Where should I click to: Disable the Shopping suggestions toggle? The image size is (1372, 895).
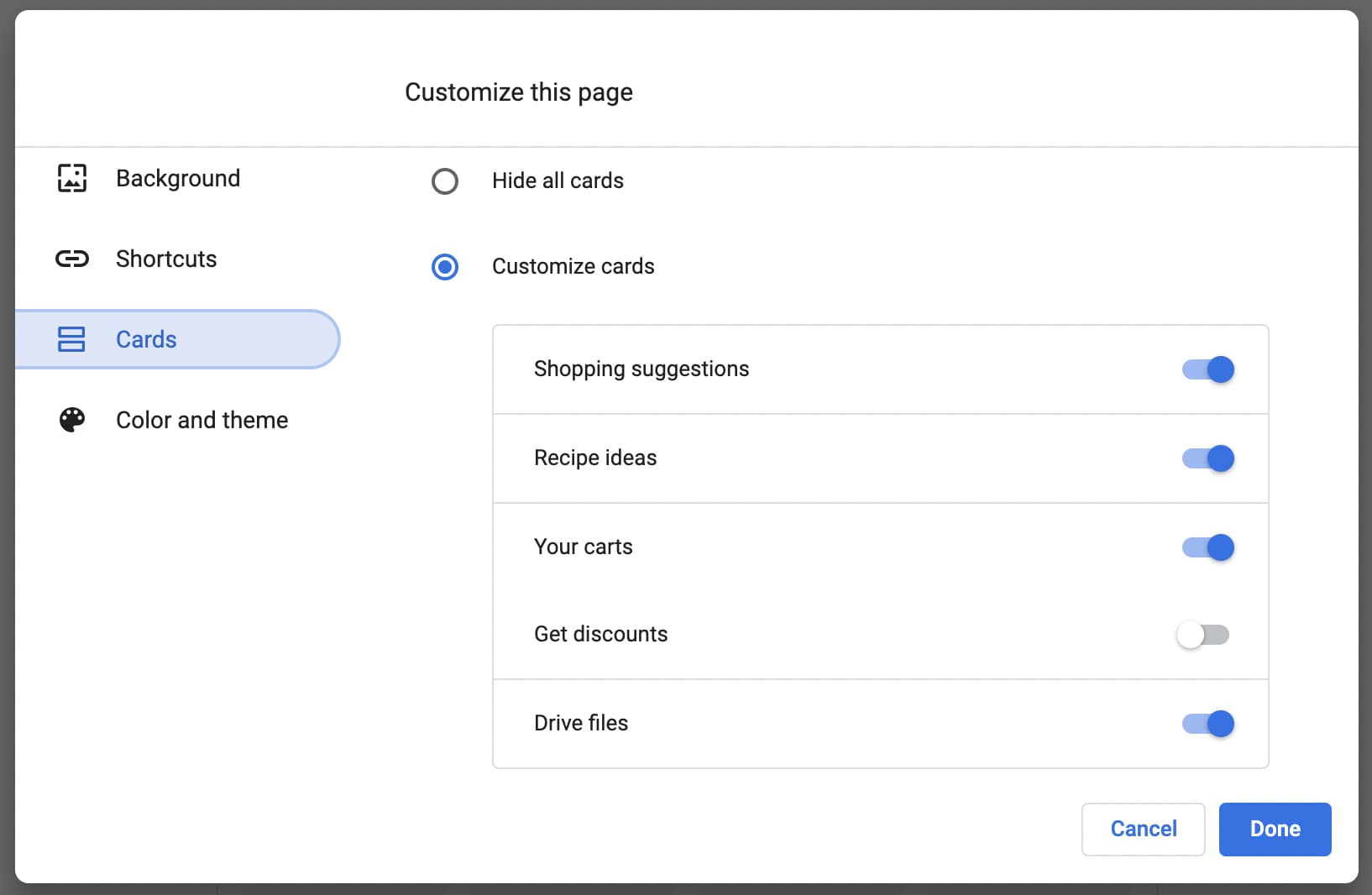pos(1208,369)
